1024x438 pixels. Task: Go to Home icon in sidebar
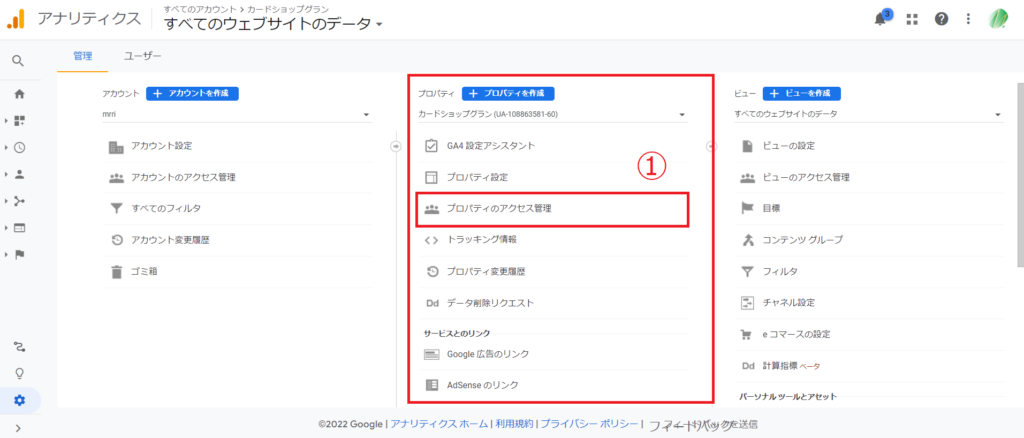19,94
